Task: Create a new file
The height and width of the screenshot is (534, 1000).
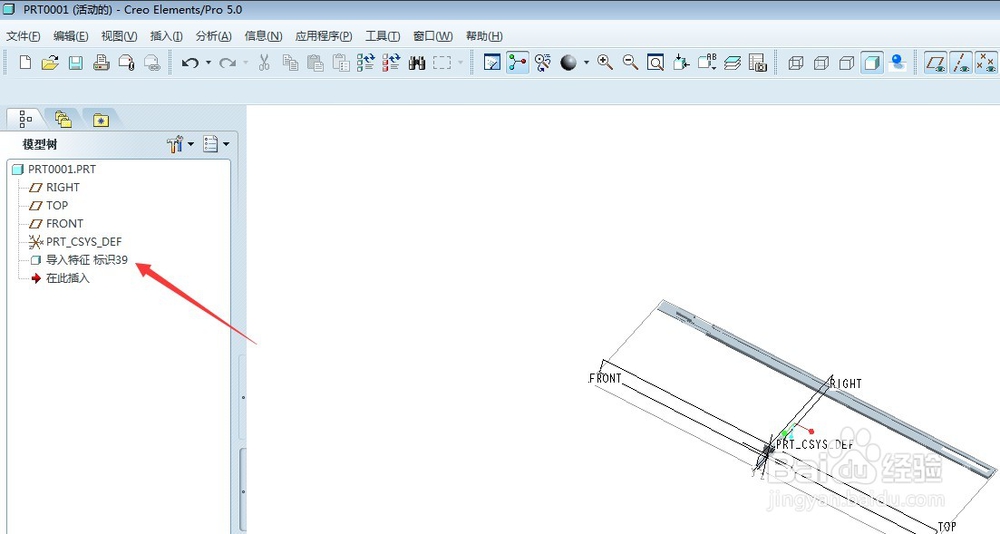Action: coord(25,63)
